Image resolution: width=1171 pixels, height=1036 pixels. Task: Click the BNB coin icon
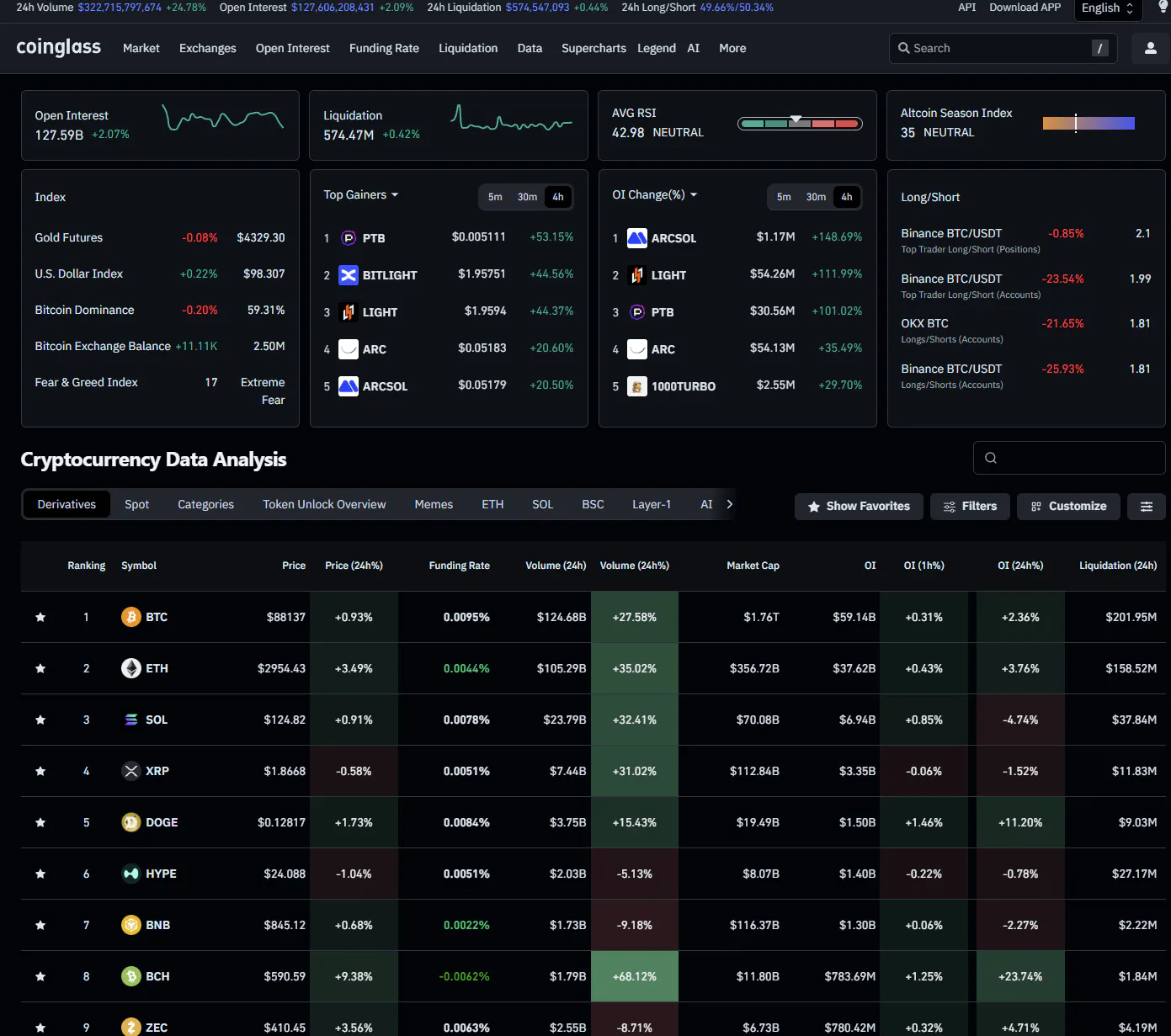coord(131,925)
